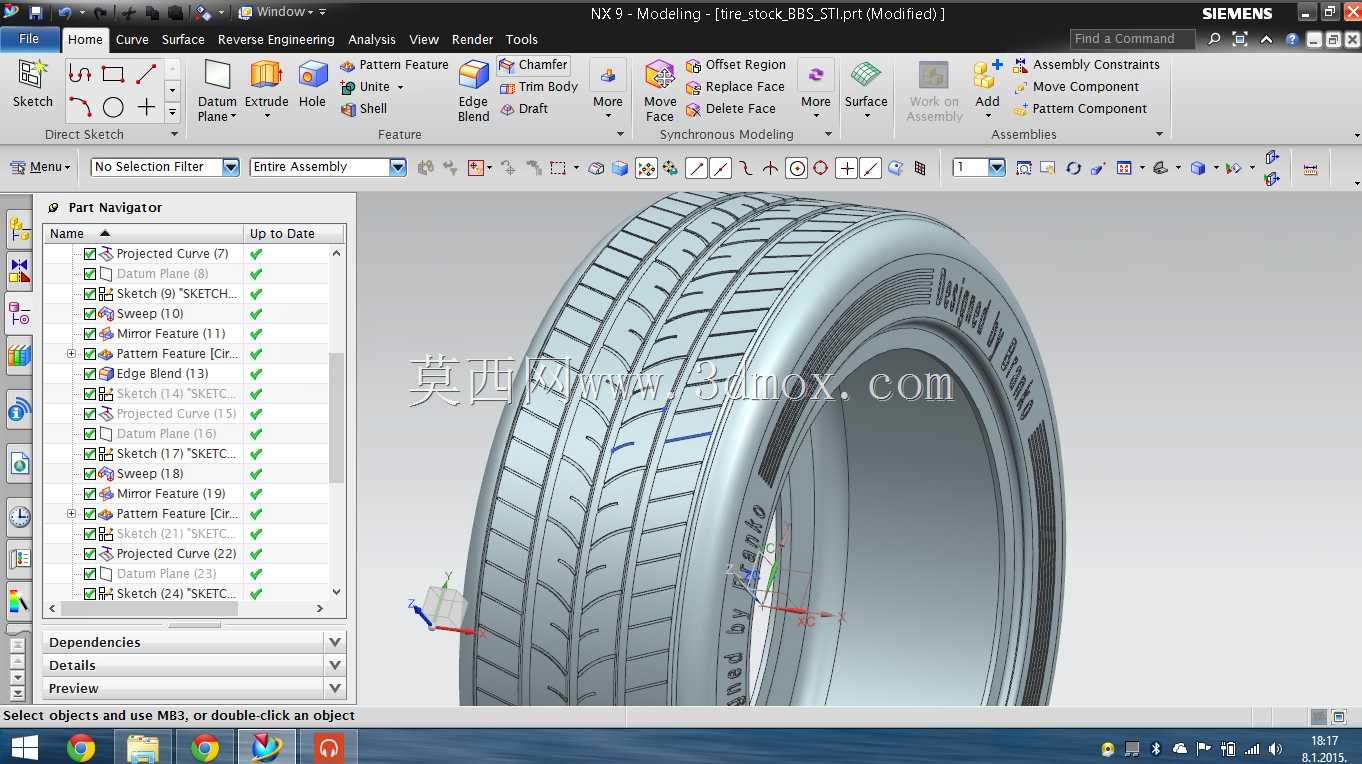Screen dimensions: 1362x764
Task: Select the Datum Plane tool
Action: [x=217, y=90]
